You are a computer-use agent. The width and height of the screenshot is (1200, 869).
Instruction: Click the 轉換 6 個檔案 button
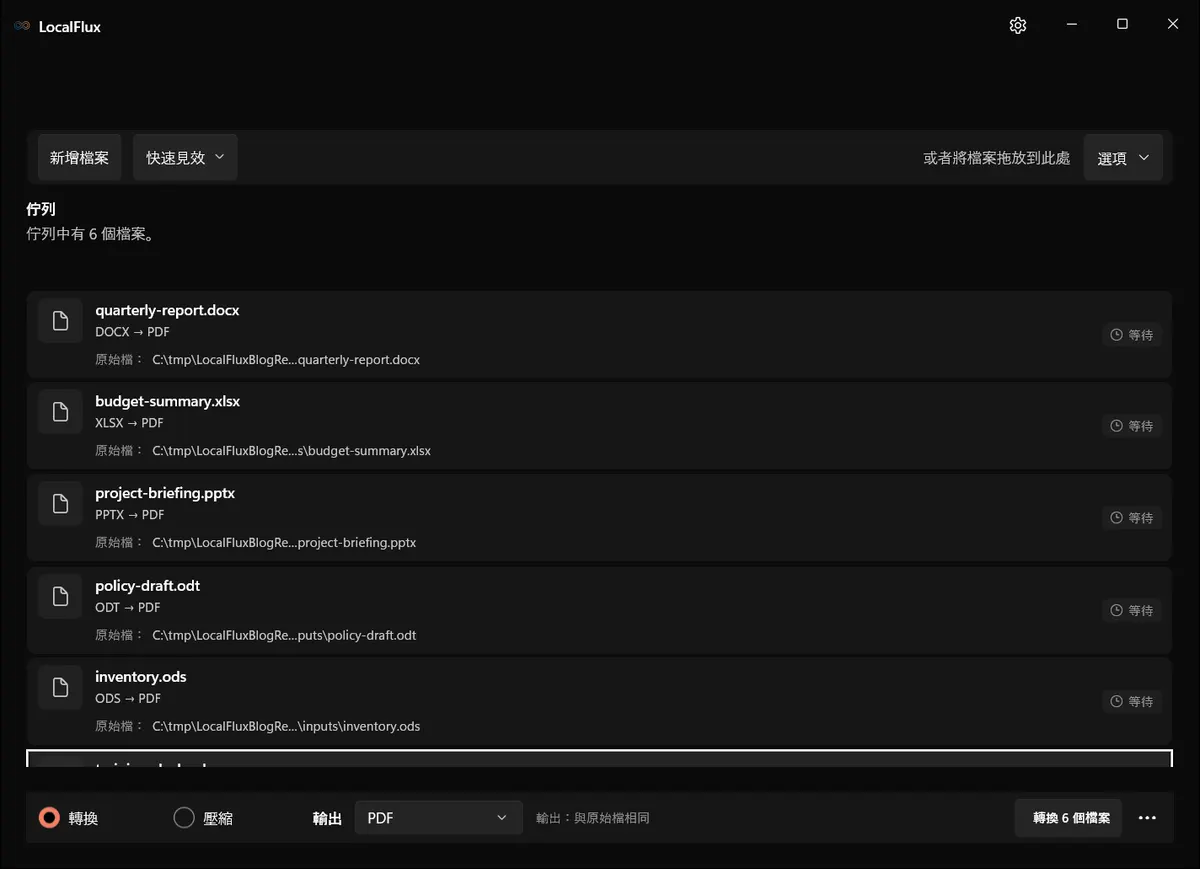pyautogui.click(x=1069, y=818)
